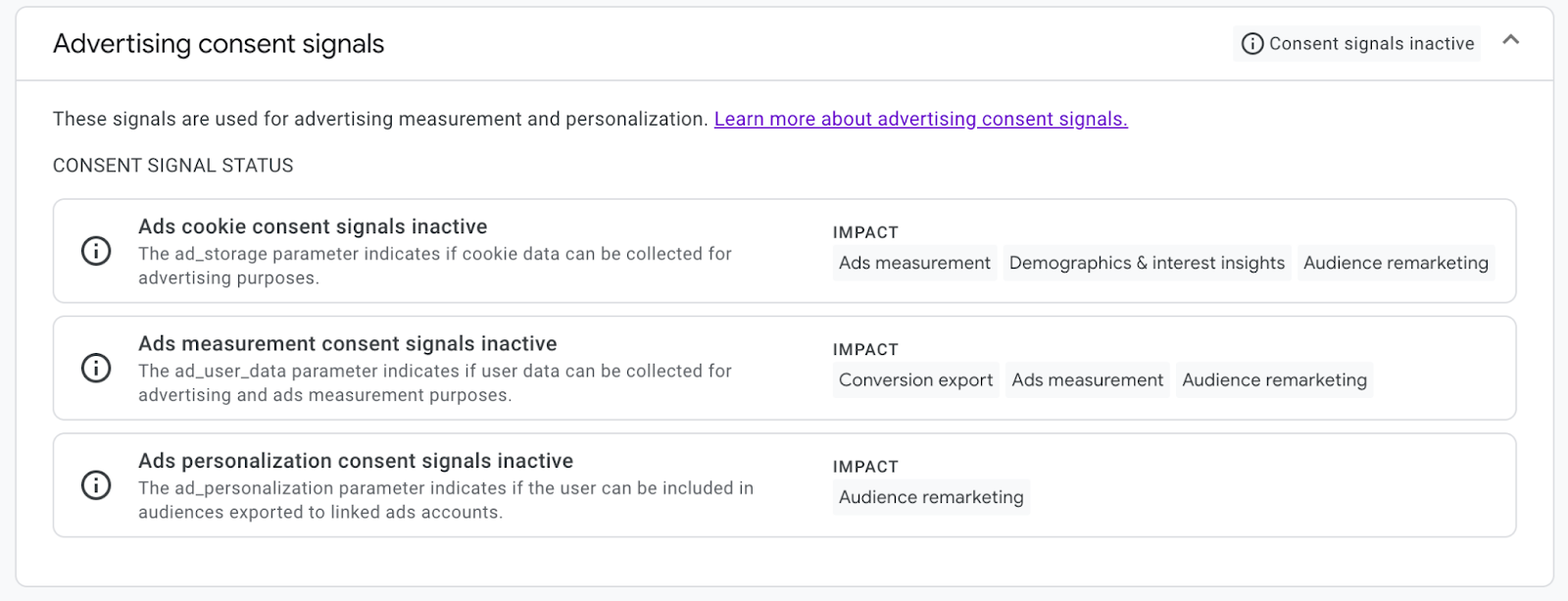Collapse the Advertising consent signals panel chevron
This screenshot has width=1568, height=601.
click(1510, 40)
